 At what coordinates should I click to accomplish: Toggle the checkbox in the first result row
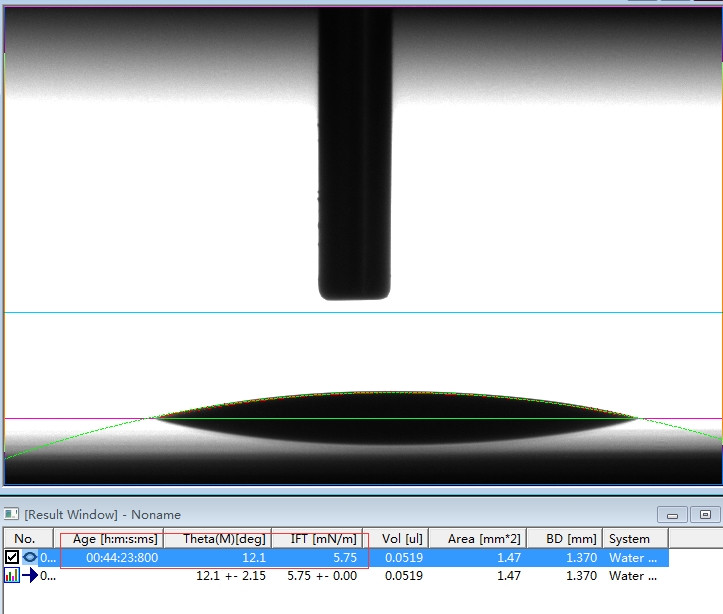pyautogui.click(x=12, y=557)
